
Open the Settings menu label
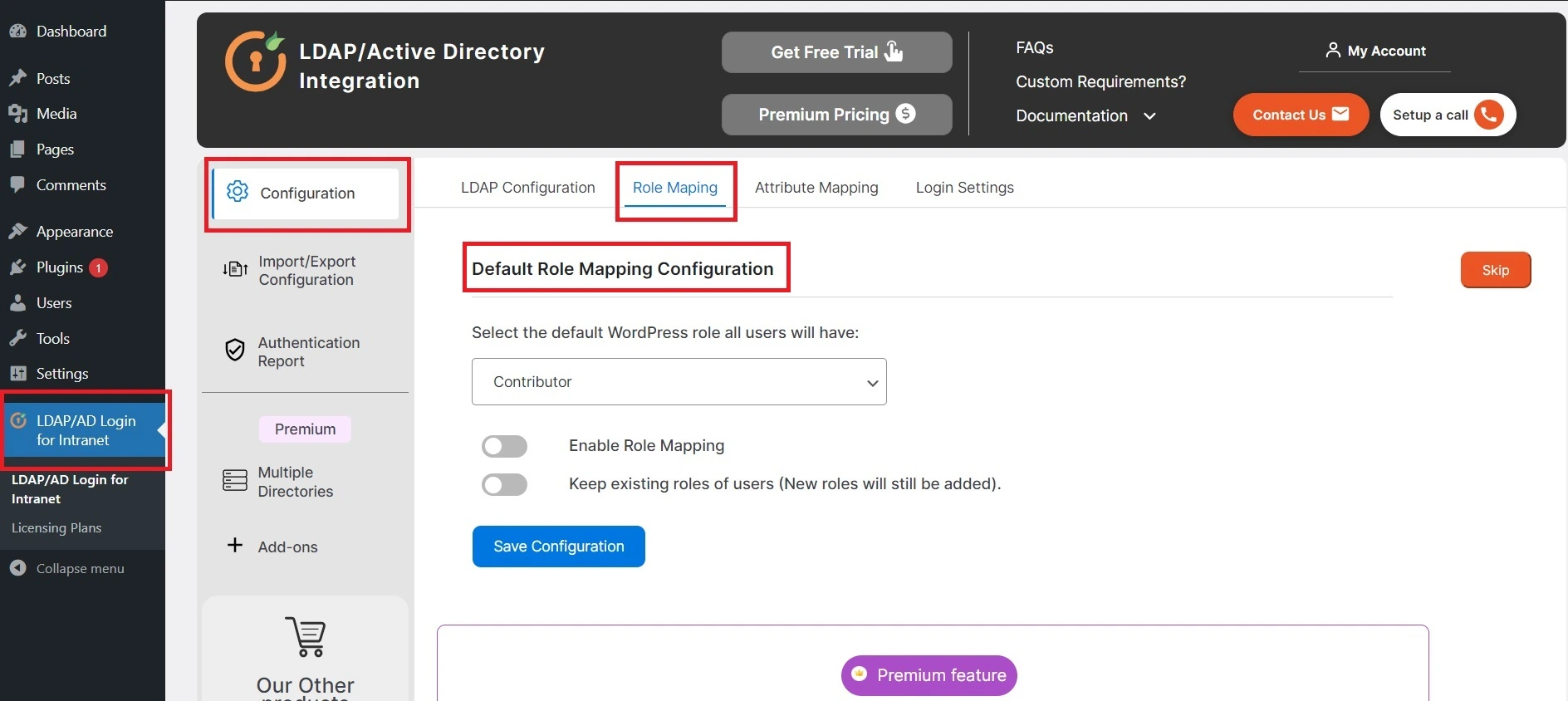(x=62, y=374)
